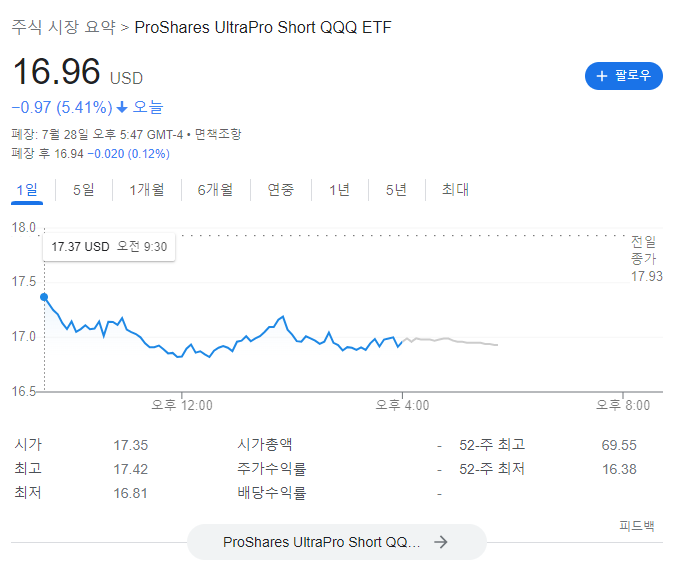Image resolution: width=673 pixels, height=584 pixels.
Task: Click the 폐장 후 16.94 after-hours text
Action: click(47, 154)
